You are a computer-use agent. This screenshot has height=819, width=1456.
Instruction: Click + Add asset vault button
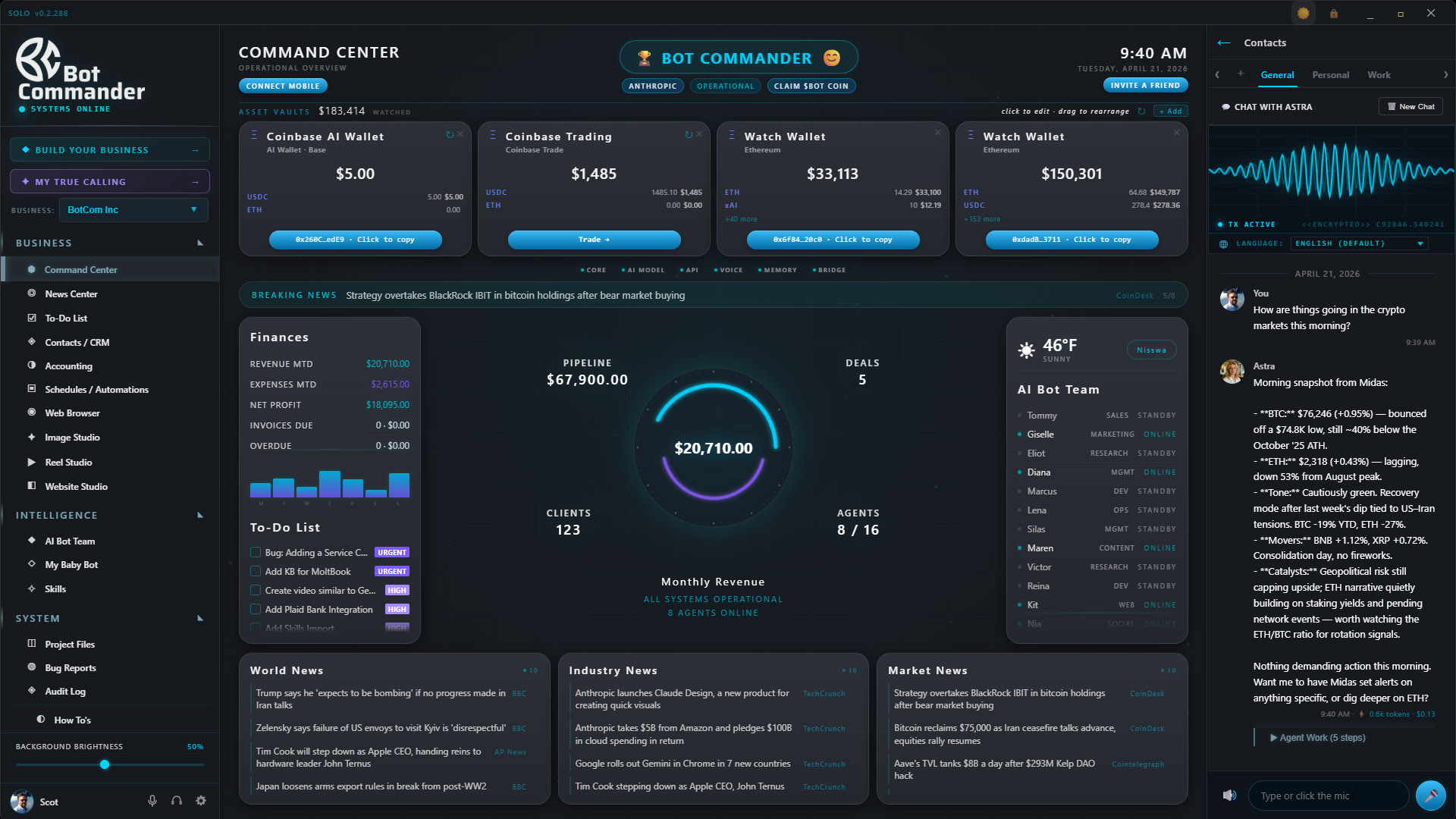point(1170,111)
